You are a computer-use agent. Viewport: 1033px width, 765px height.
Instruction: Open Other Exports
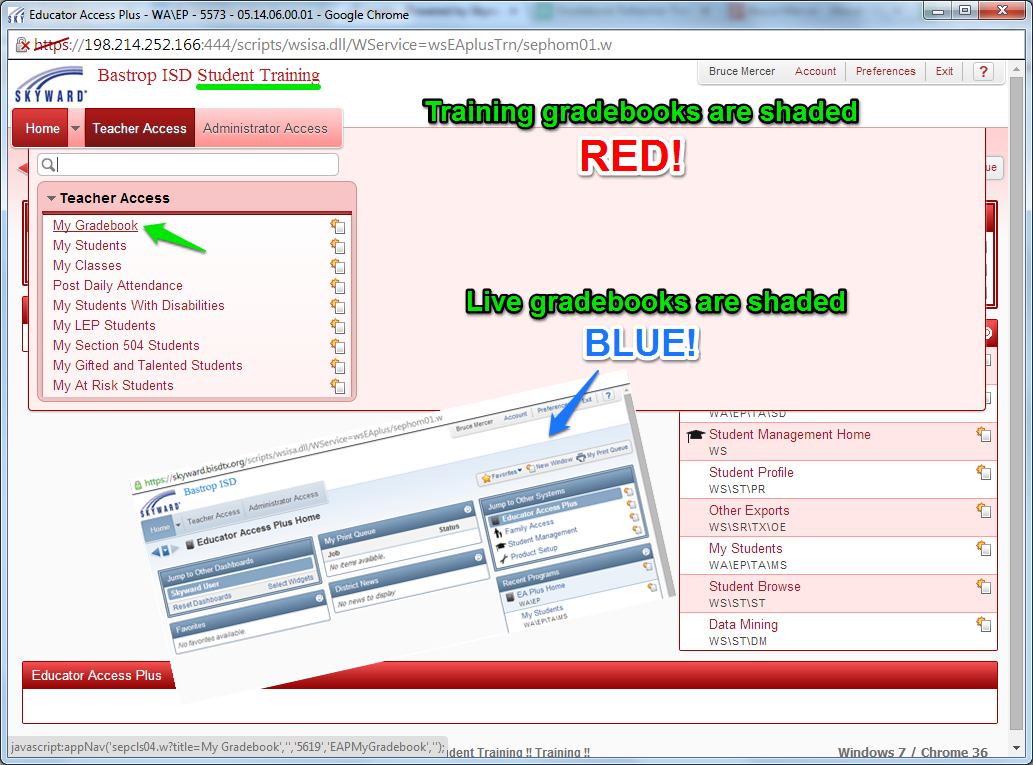(x=749, y=511)
